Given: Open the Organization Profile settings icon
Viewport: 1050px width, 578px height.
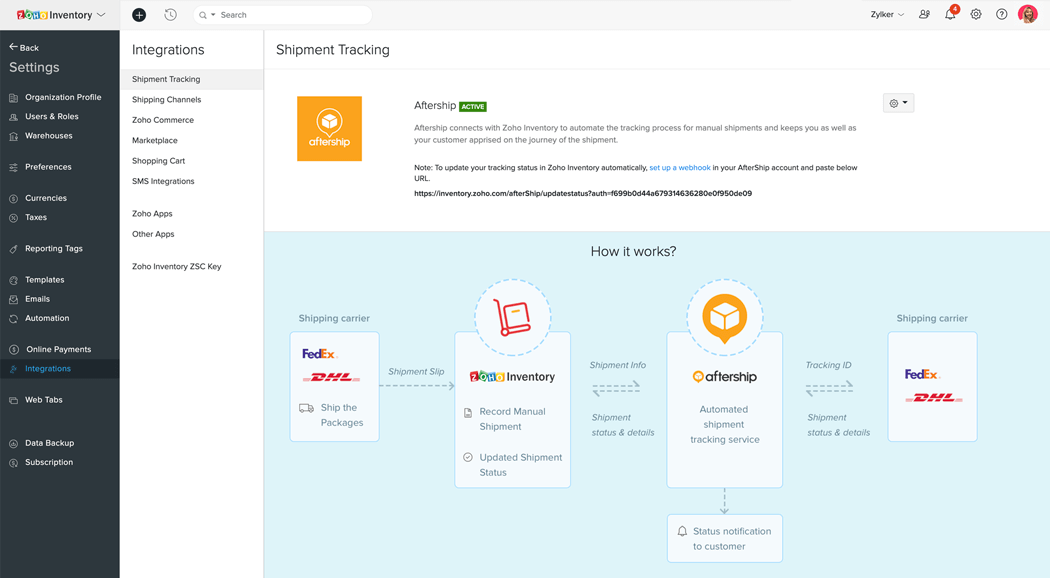Looking at the screenshot, I should click(14, 97).
